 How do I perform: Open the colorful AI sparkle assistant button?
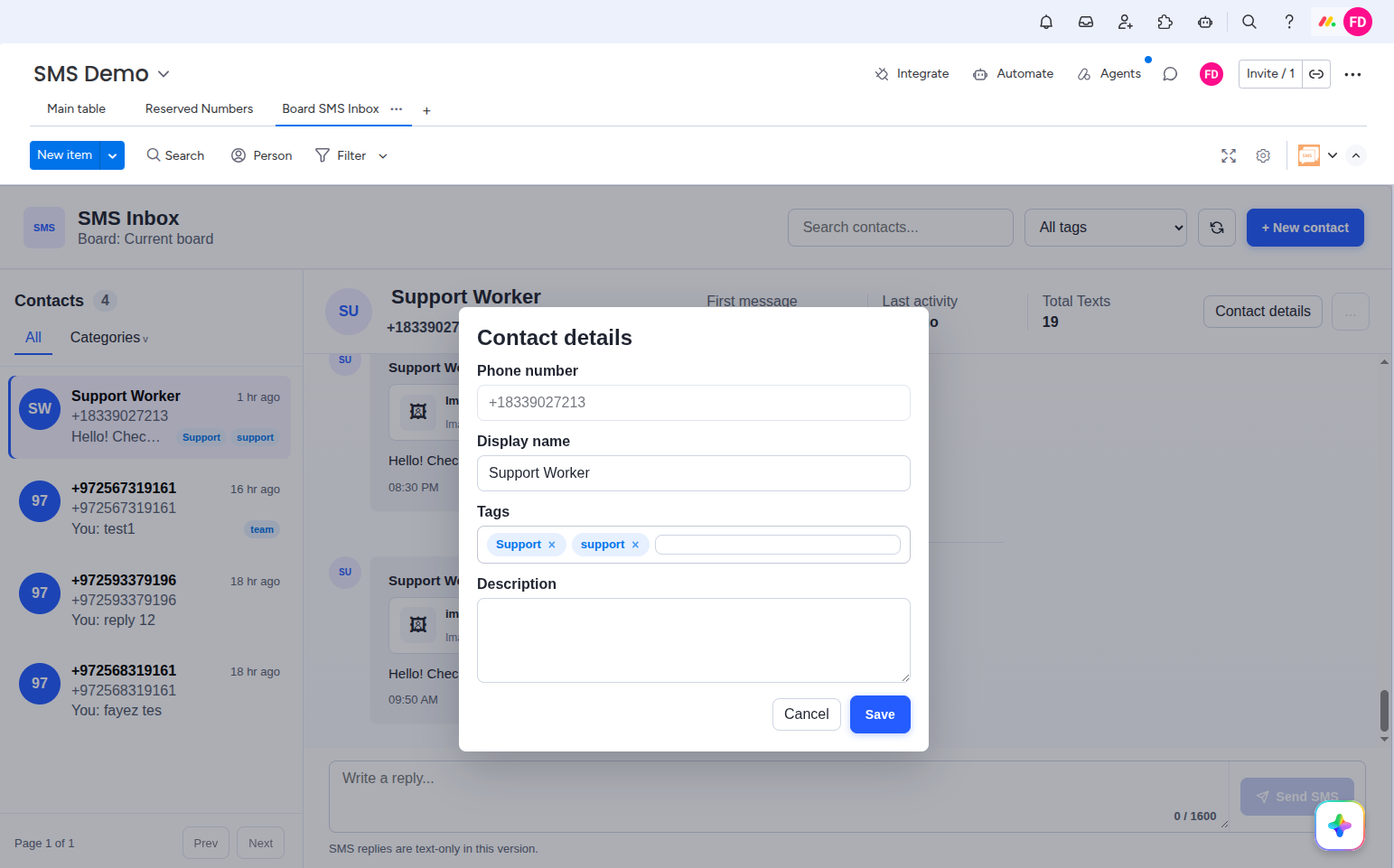point(1340,826)
